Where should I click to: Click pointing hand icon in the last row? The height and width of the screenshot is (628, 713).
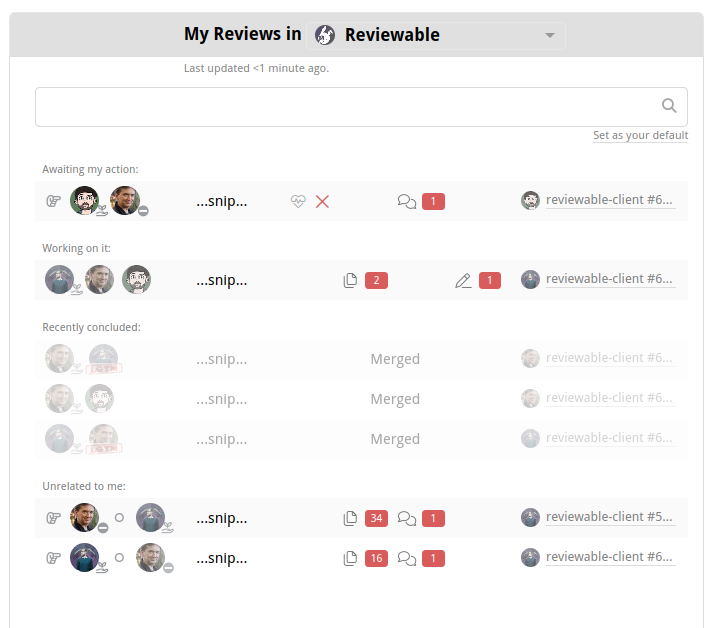[53, 558]
